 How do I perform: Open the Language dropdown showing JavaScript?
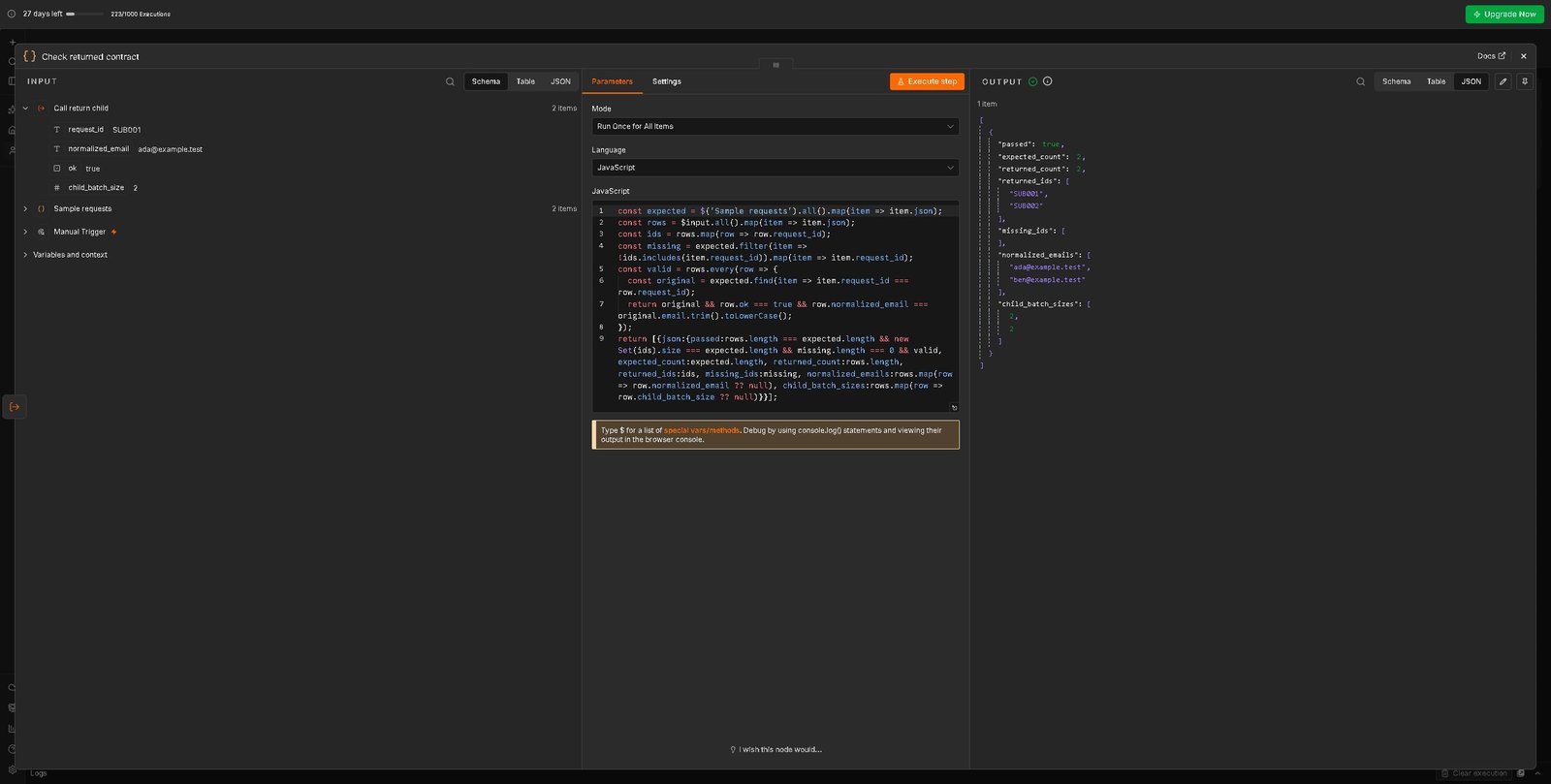pos(775,168)
